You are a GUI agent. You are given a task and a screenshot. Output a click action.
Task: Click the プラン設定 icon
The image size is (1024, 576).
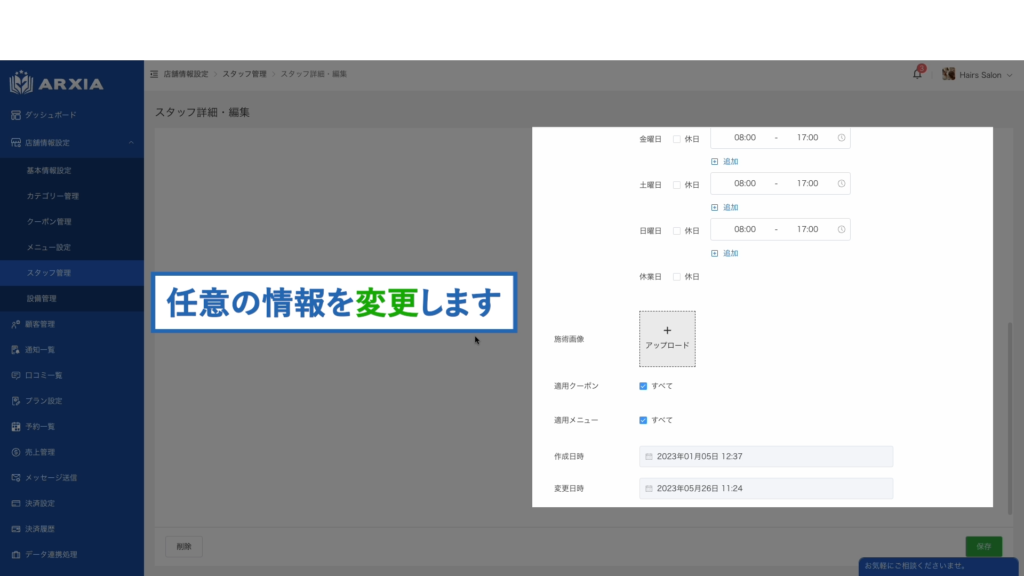point(16,401)
